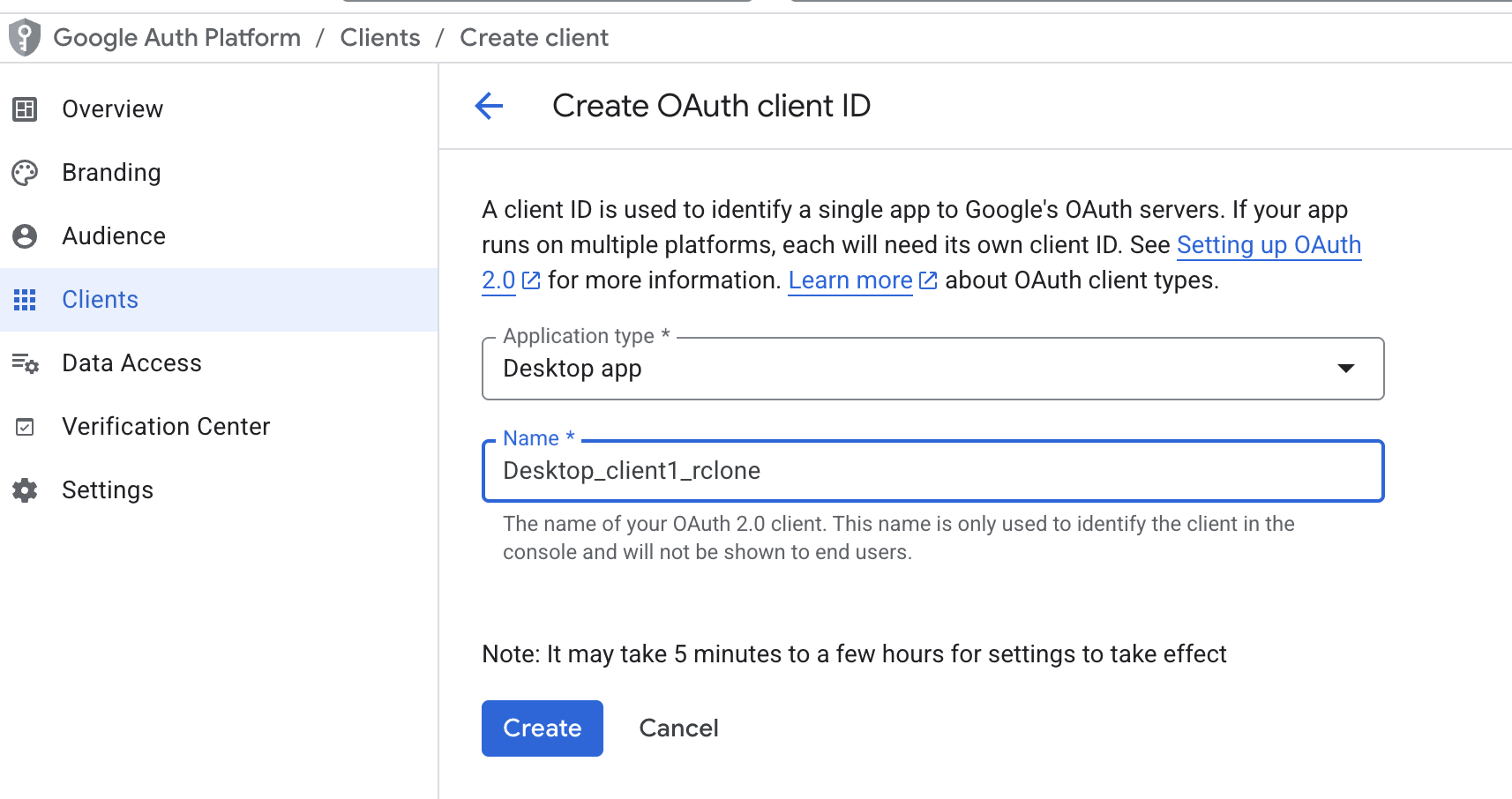
Task: Click the Clients grid icon
Action: (25, 300)
